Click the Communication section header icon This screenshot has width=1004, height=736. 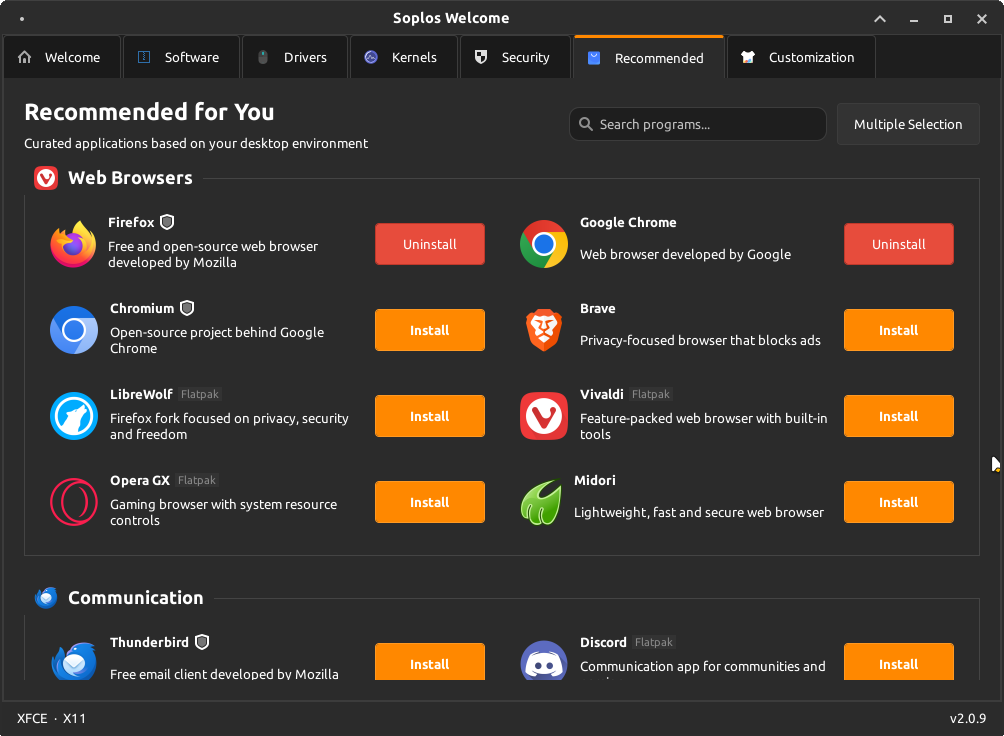point(46,597)
